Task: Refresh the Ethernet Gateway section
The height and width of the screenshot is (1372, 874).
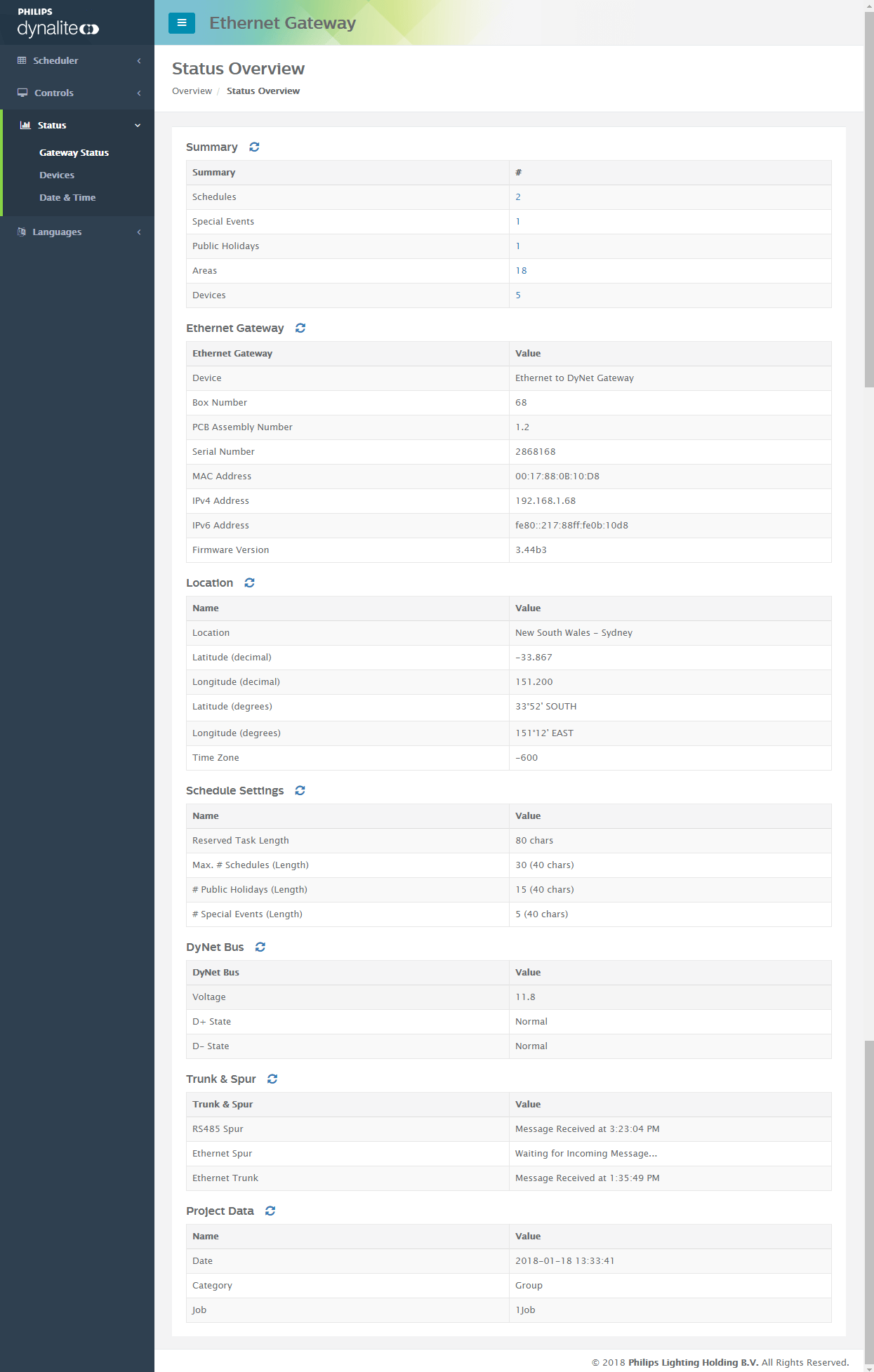Action: tap(300, 328)
